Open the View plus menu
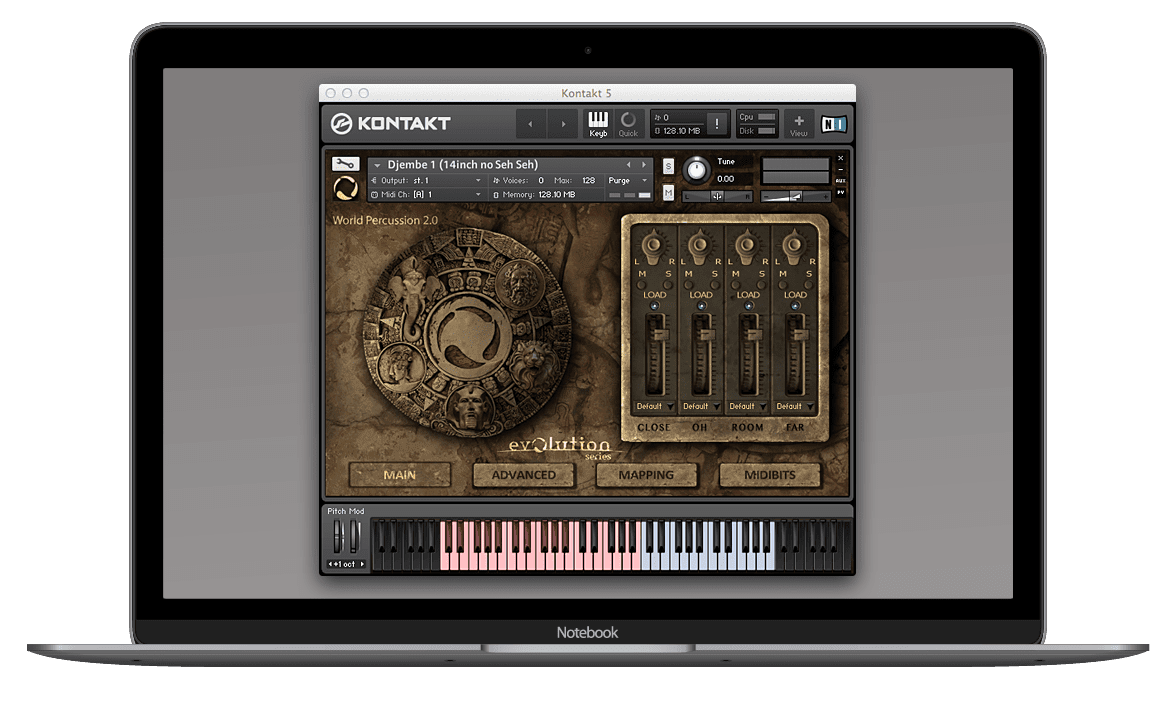Viewport: 1176px width, 714px height. coord(799,124)
